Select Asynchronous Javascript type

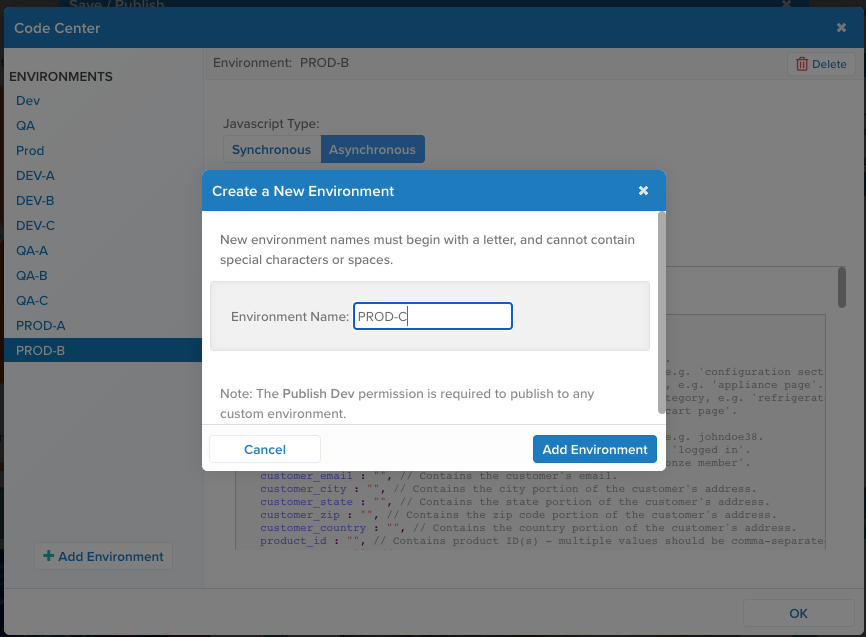pyautogui.click(x=372, y=150)
